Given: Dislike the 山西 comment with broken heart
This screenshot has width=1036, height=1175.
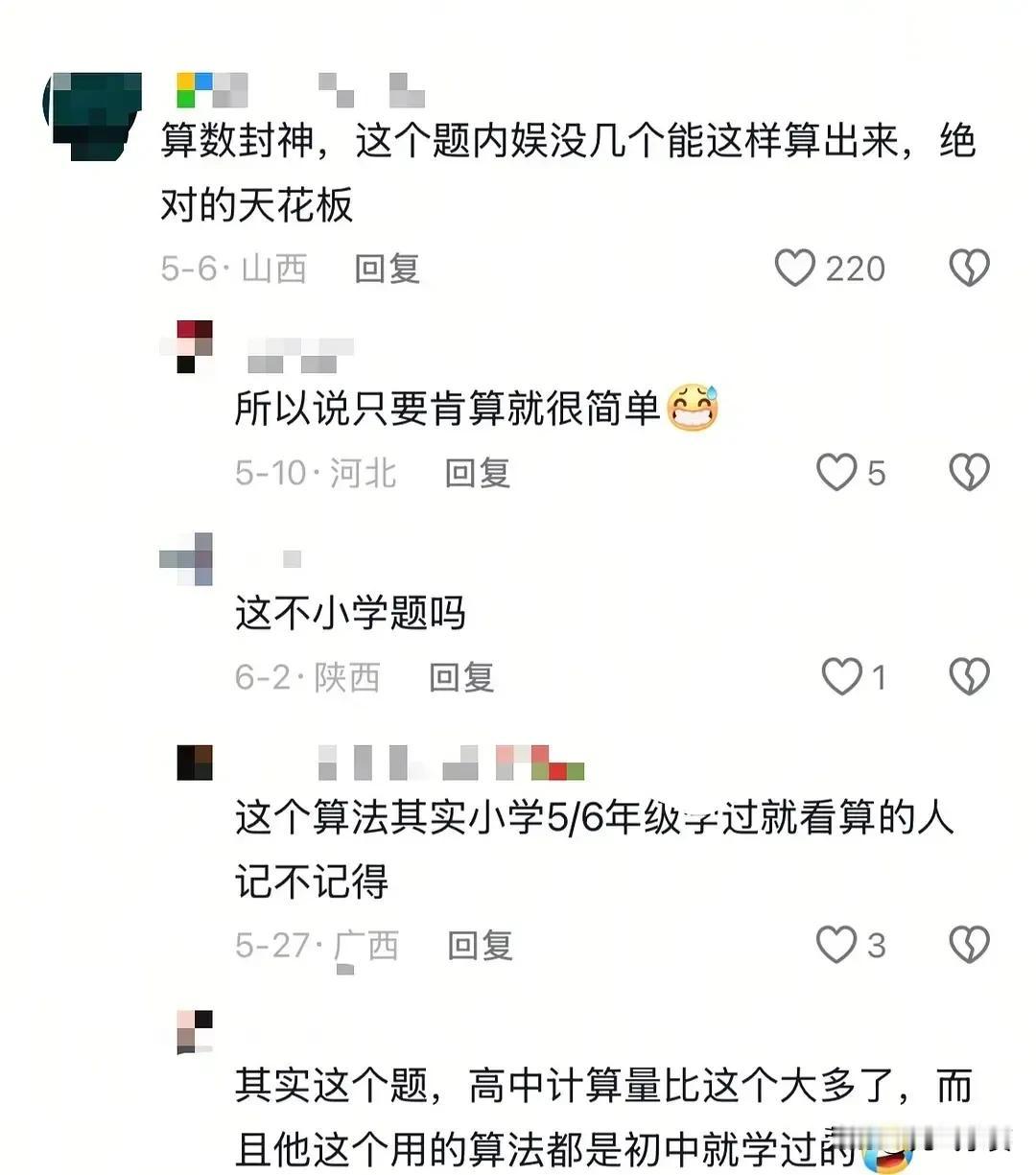Looking at the screenshot, I should tap(969, 269).
